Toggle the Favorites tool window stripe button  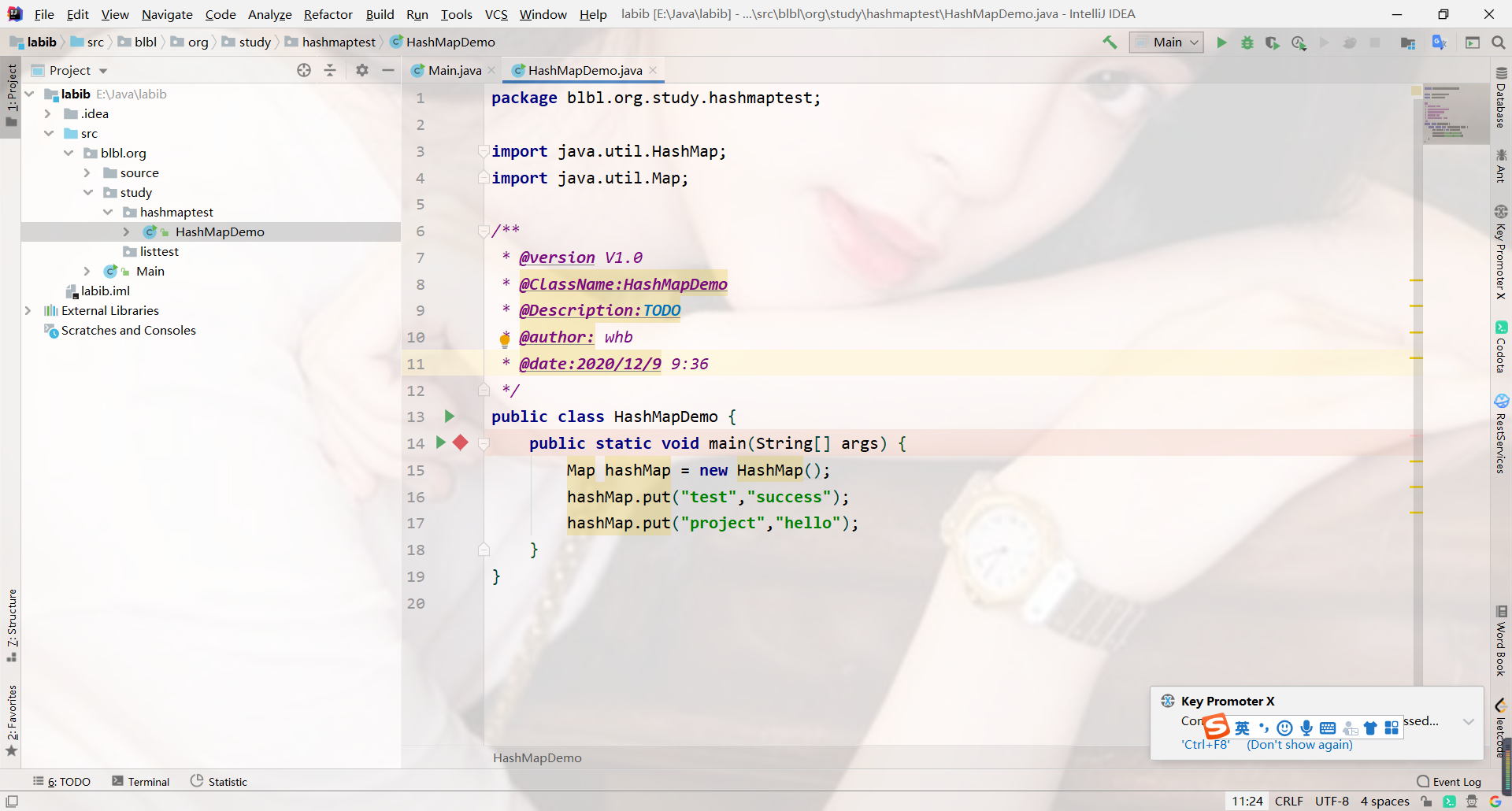[11, 720]
